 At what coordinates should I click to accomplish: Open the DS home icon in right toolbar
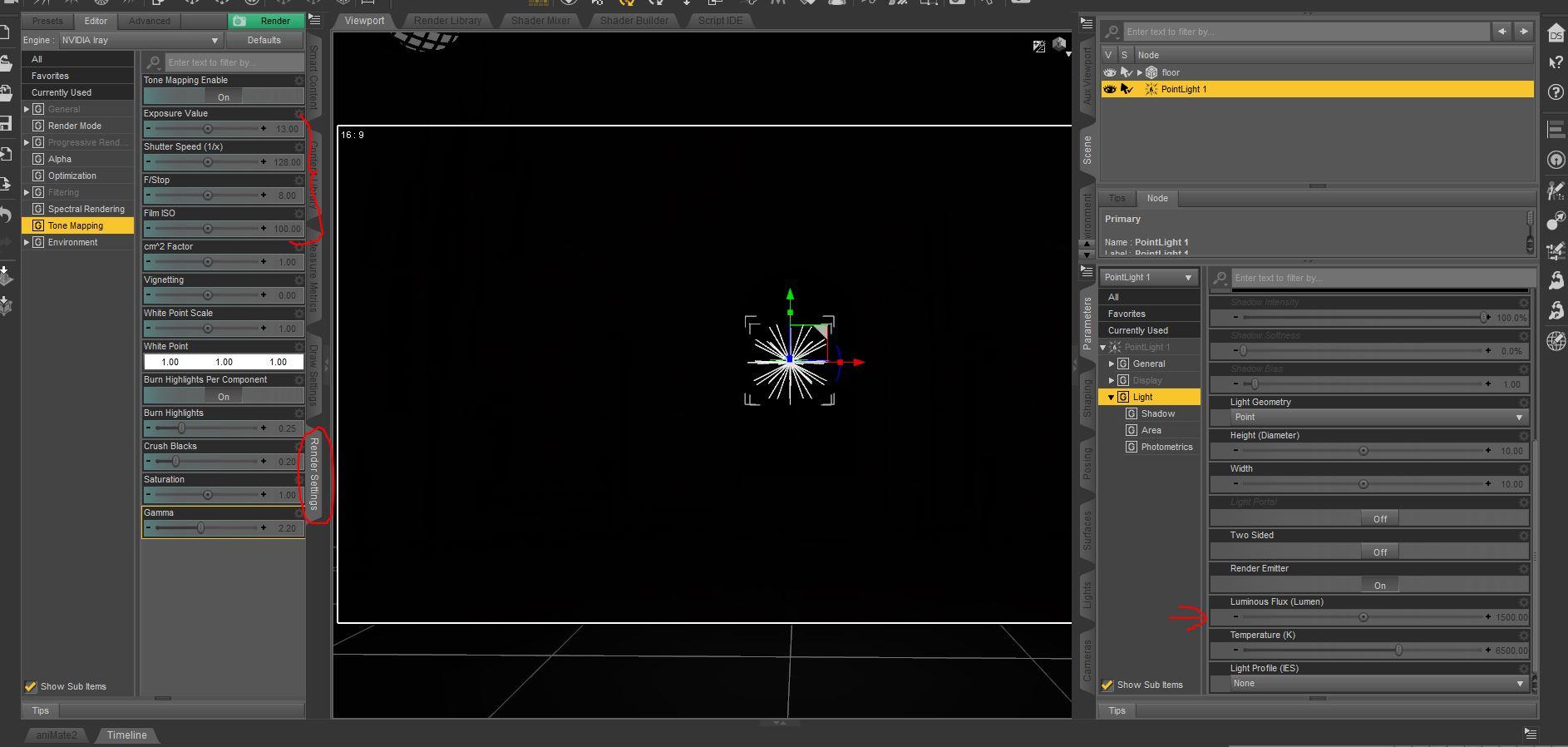coord(1556,33)
